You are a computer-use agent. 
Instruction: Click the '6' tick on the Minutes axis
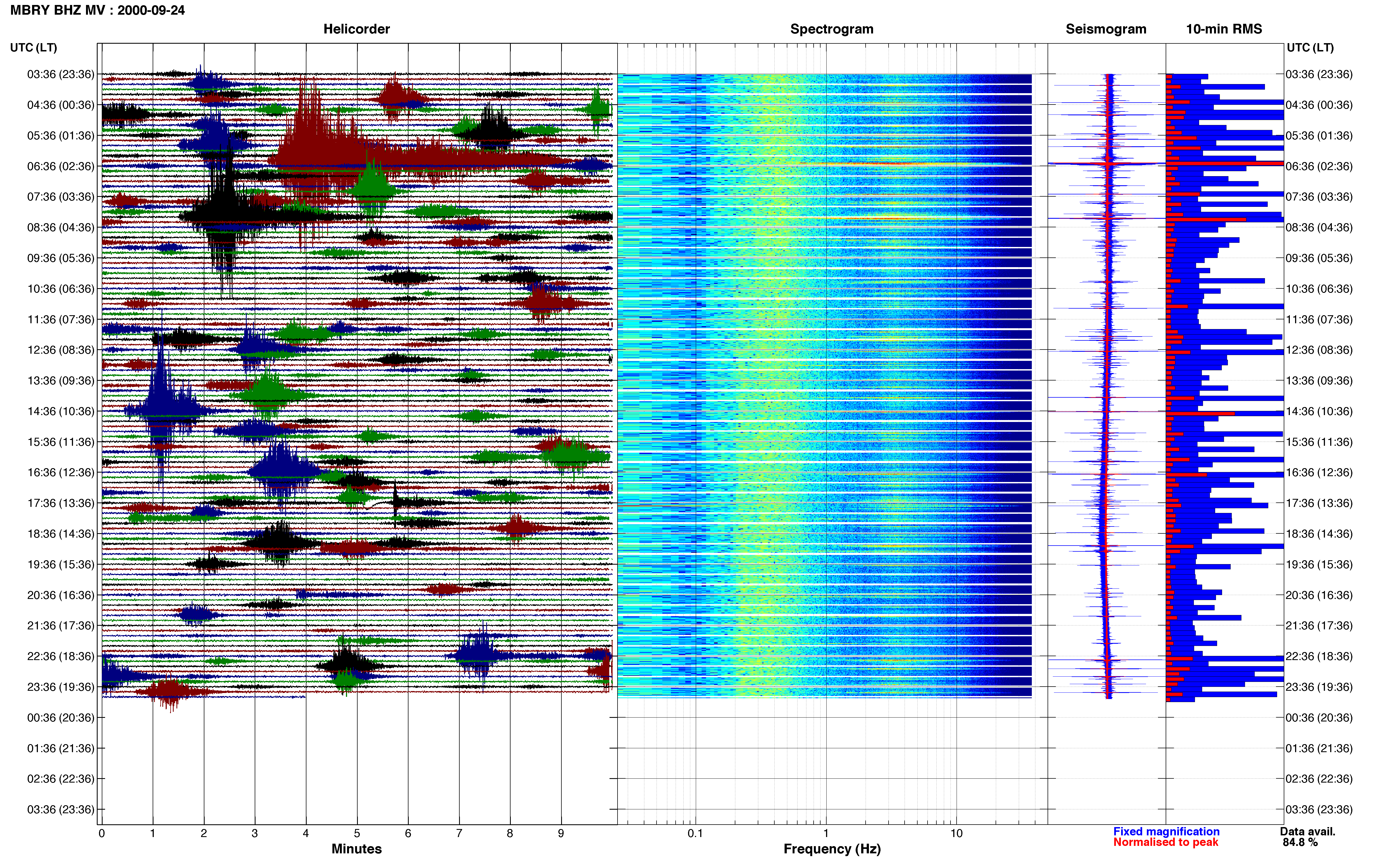(408, 833)
